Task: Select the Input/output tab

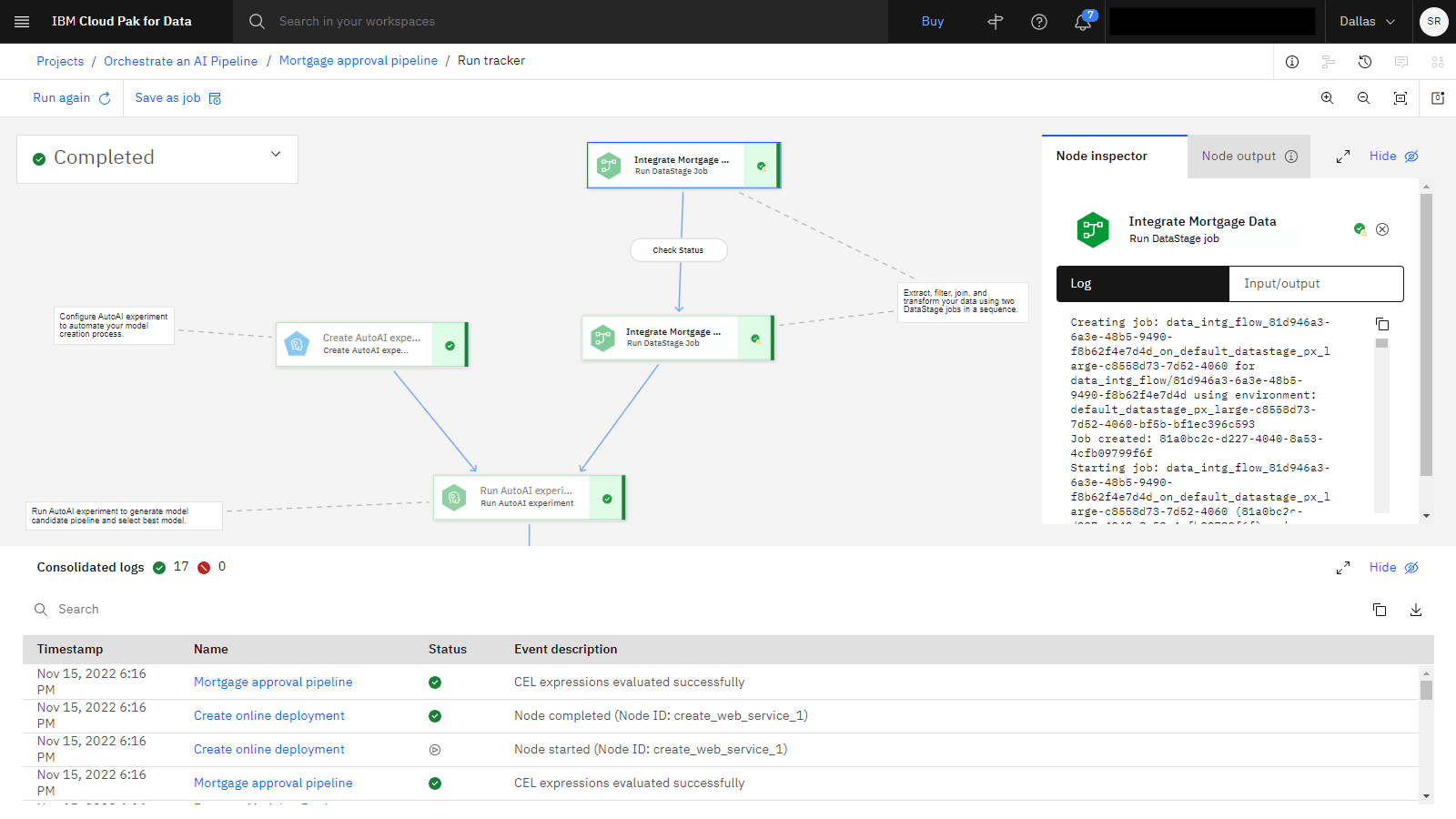Action: [1316, 284]
